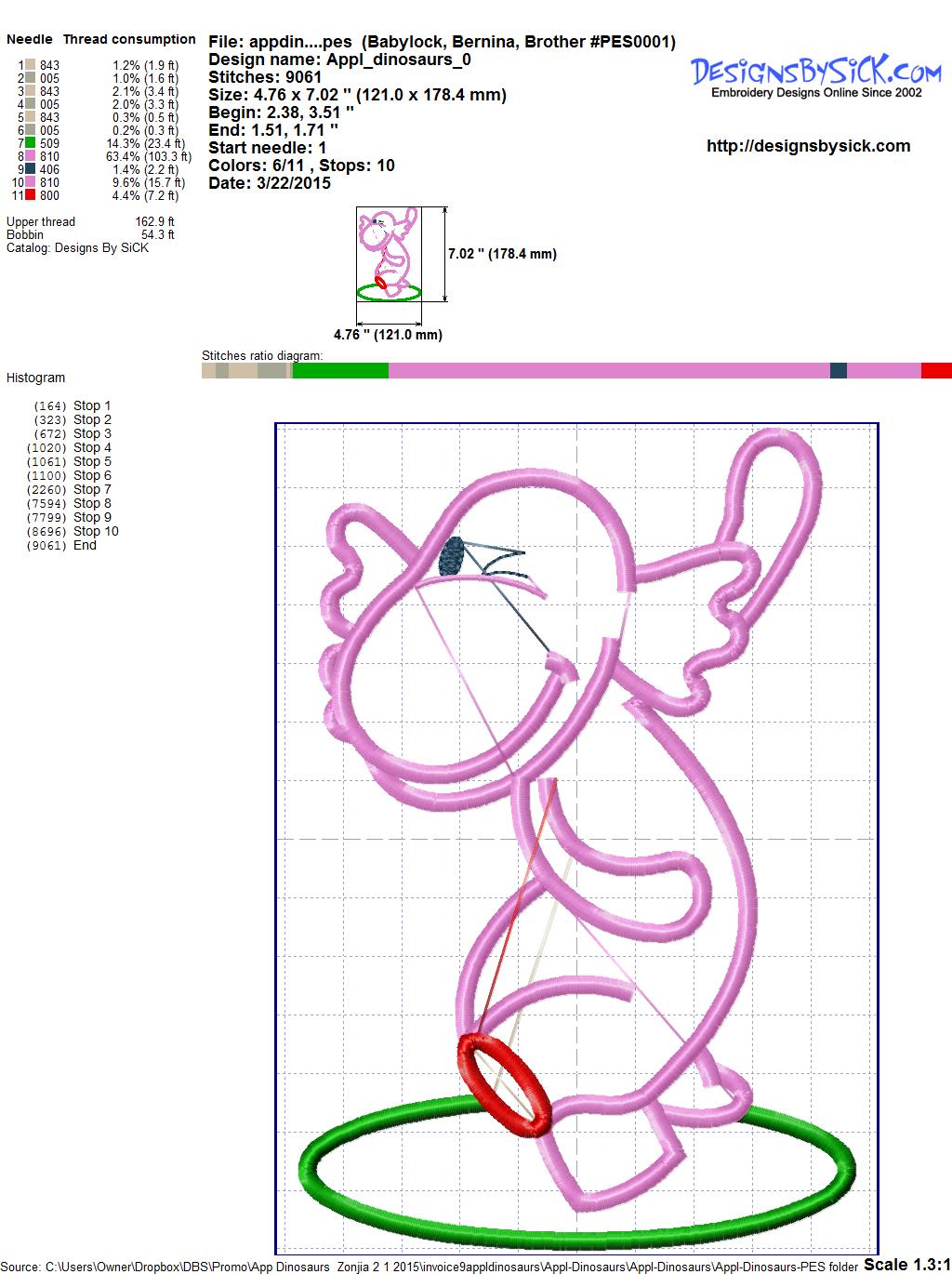Click the small dinosaur design thumbnail
Image resolution: width=952 pixels, height=1274 pixels.
coord(389,255)
